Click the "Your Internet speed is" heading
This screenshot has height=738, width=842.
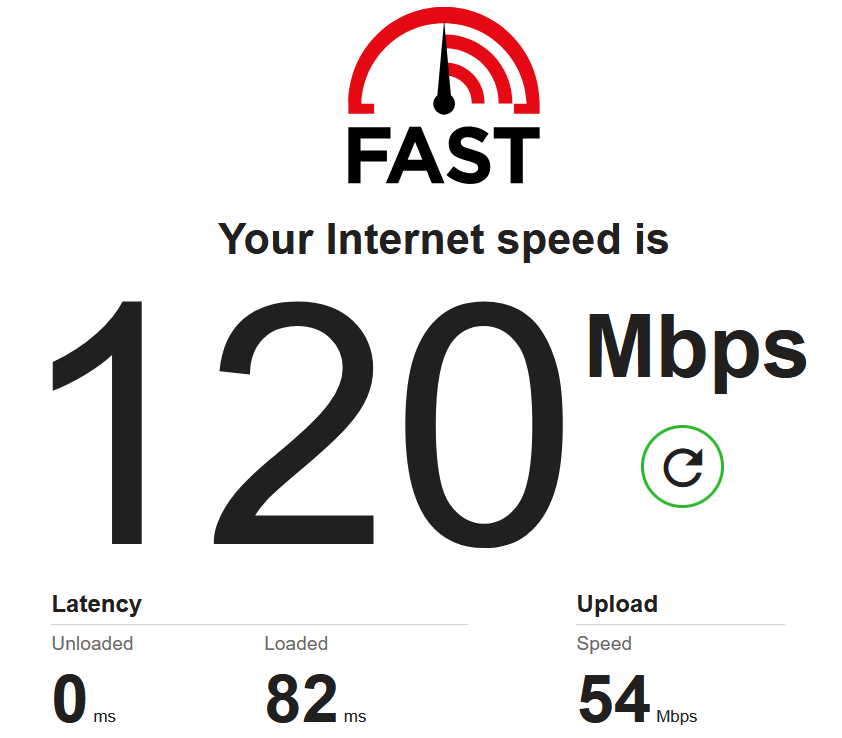point(443,240)
